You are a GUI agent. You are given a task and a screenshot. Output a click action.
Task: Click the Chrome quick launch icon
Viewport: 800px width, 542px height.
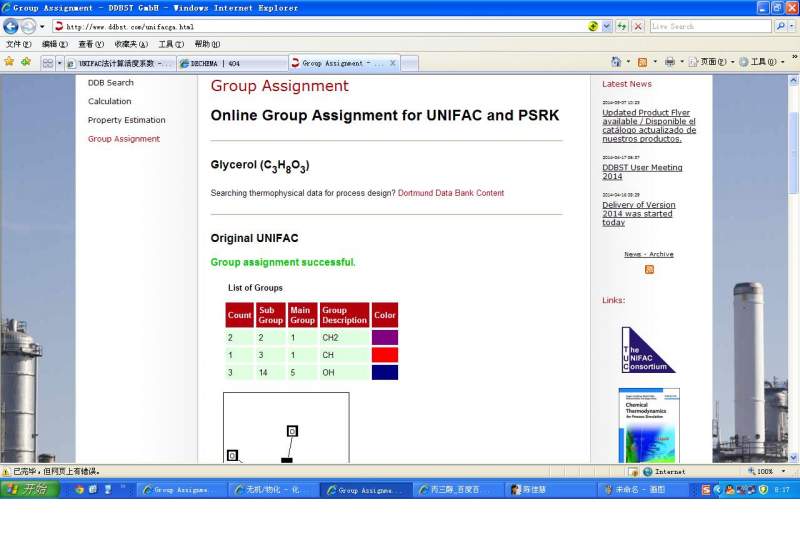point(79,489)
